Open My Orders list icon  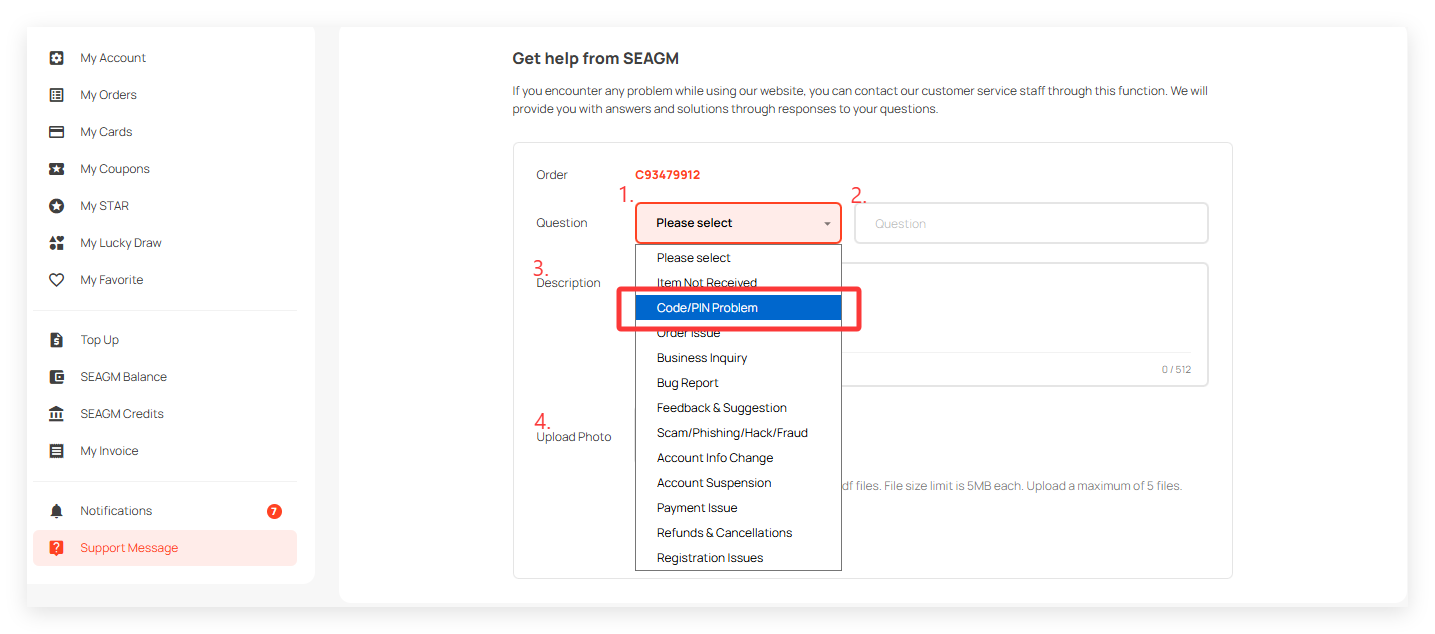point(57,95)
